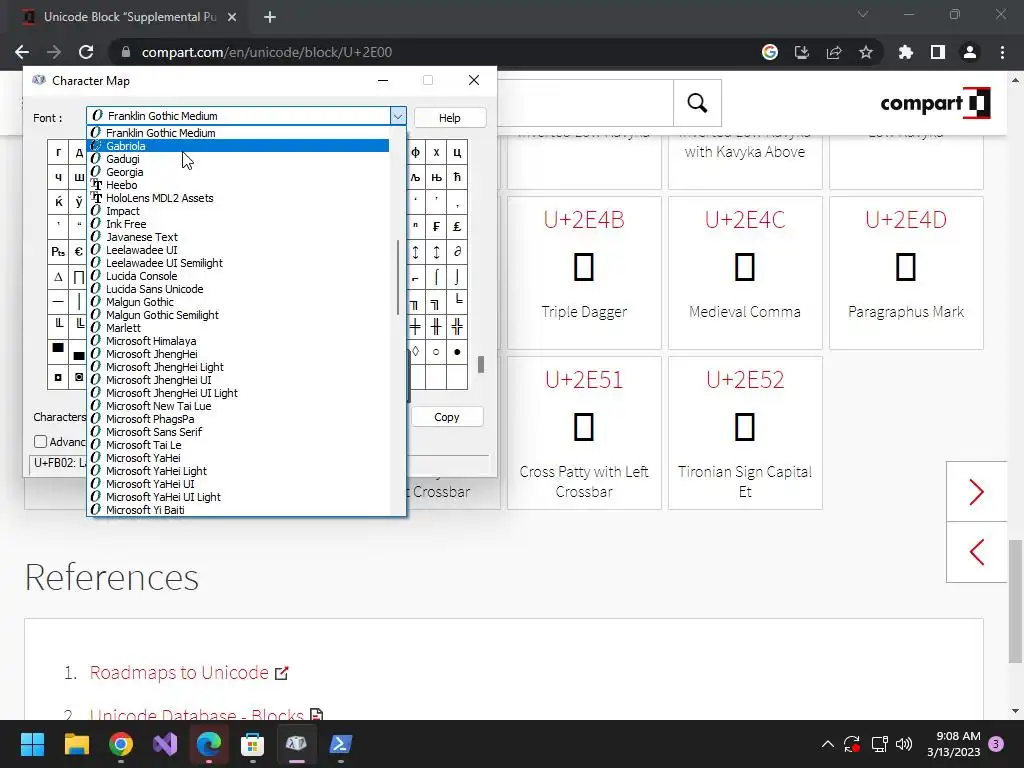Viewport: 1024px width, 768px height.
Task: Click the compart search magnifier button
Action: [x=697, y=103]
